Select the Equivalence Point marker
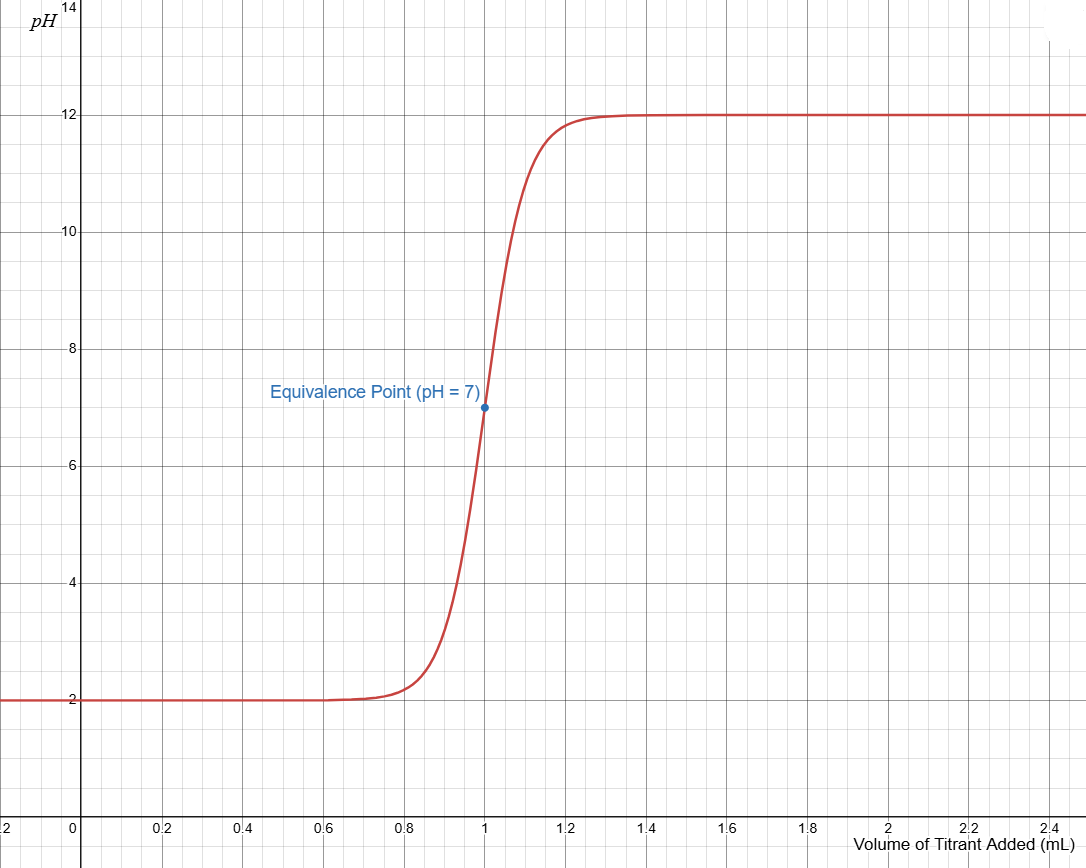The image size is (1086, 868). click(484, 406)
